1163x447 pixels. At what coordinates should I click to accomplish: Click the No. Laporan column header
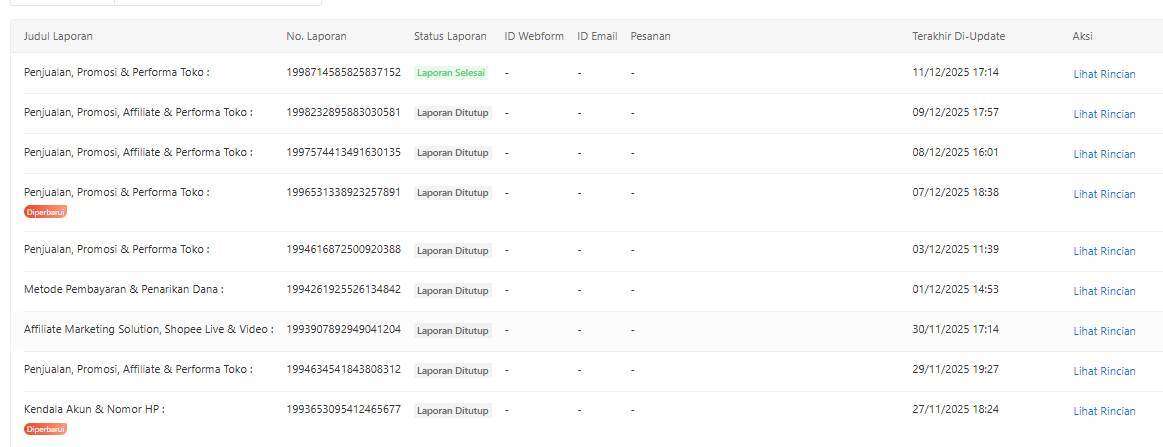coord(316,36)
